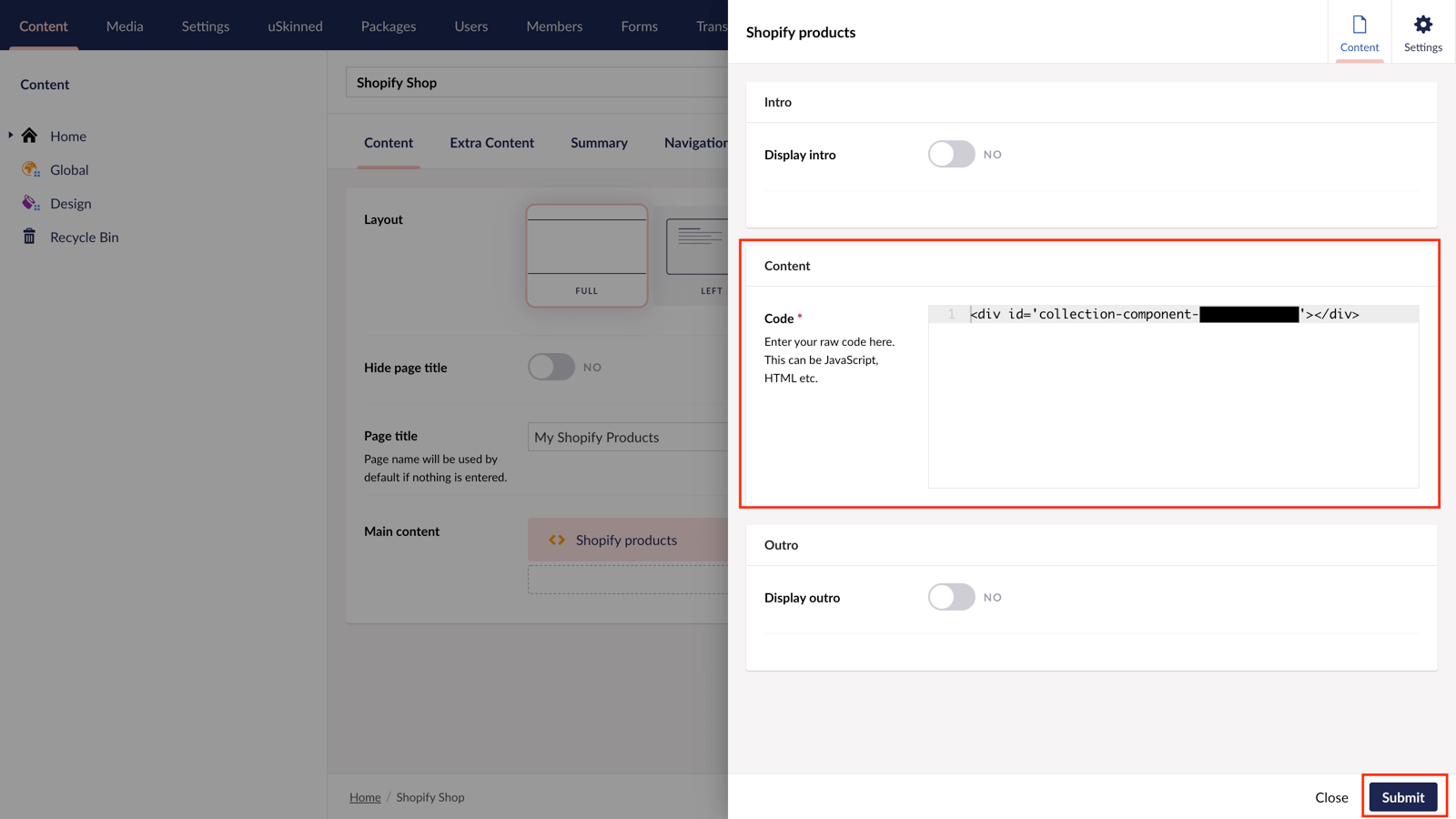Click the Design palette icon in the sidebar
The width and height of the screenshot is (1456, 819).
[x=29, y=203]
